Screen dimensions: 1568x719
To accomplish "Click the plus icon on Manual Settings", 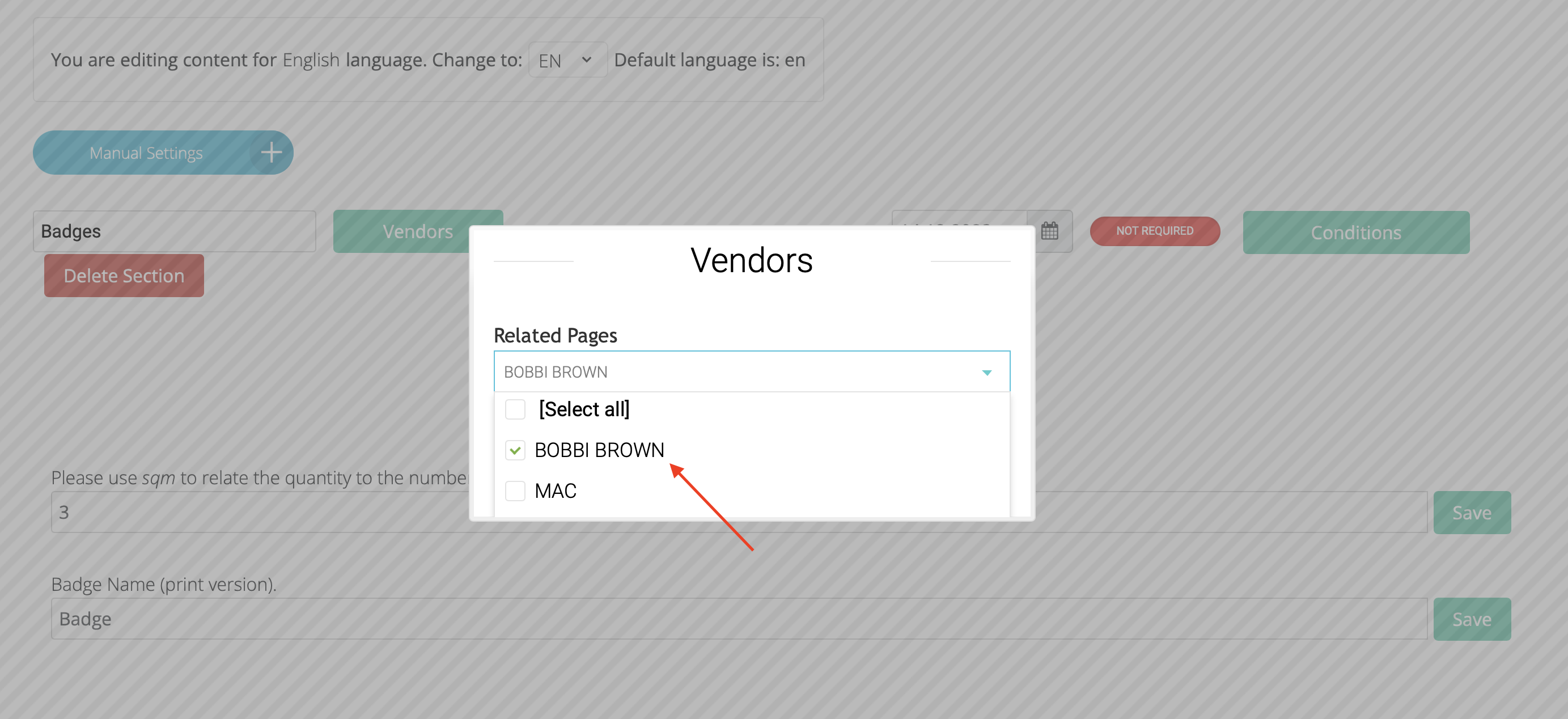I will click(271, 152).
